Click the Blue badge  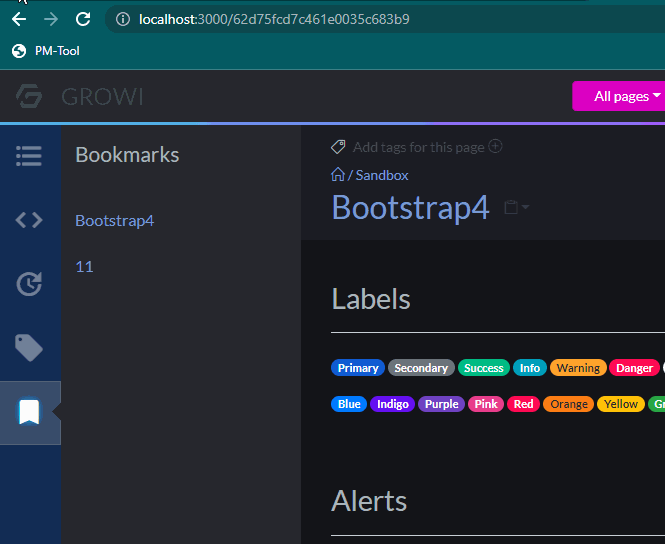click(349, 404)
